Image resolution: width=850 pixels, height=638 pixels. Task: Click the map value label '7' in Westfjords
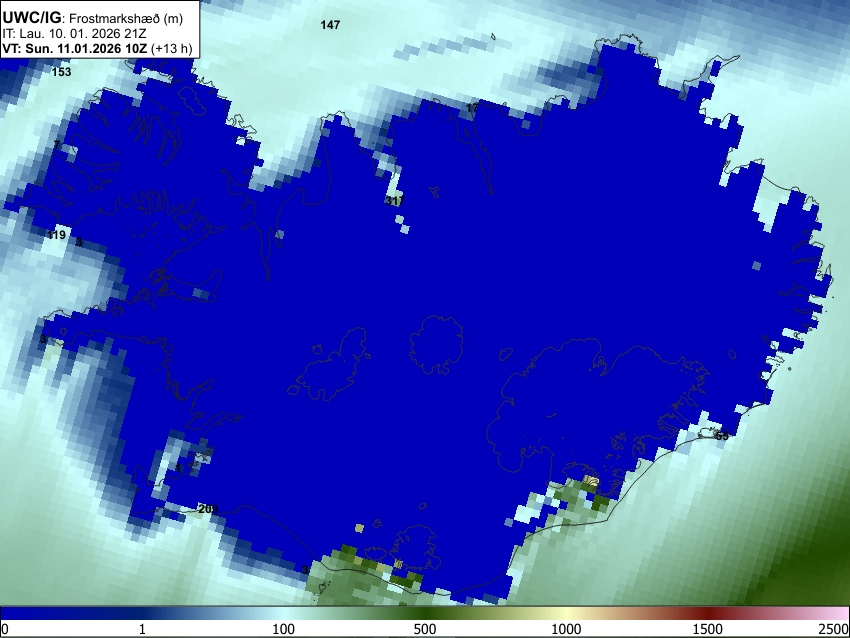[x=57, y=145]
